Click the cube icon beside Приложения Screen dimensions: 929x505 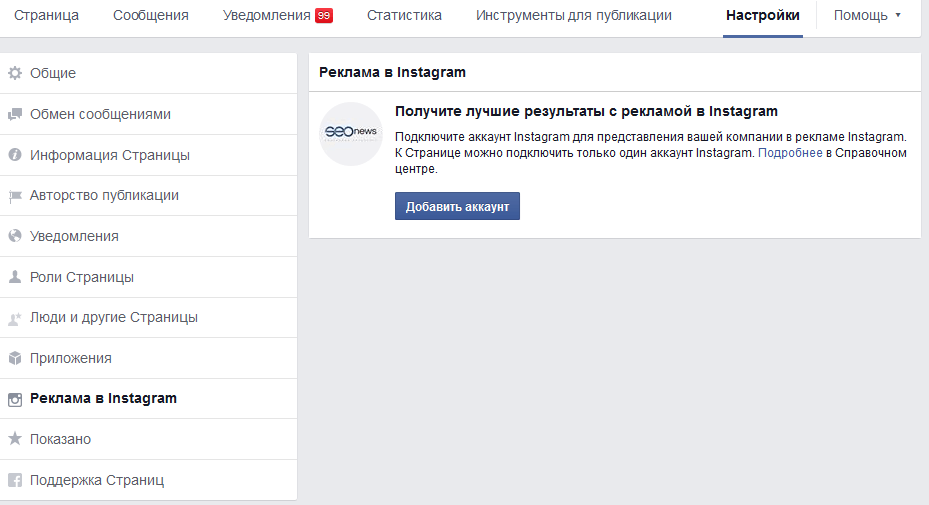point(15,358)
